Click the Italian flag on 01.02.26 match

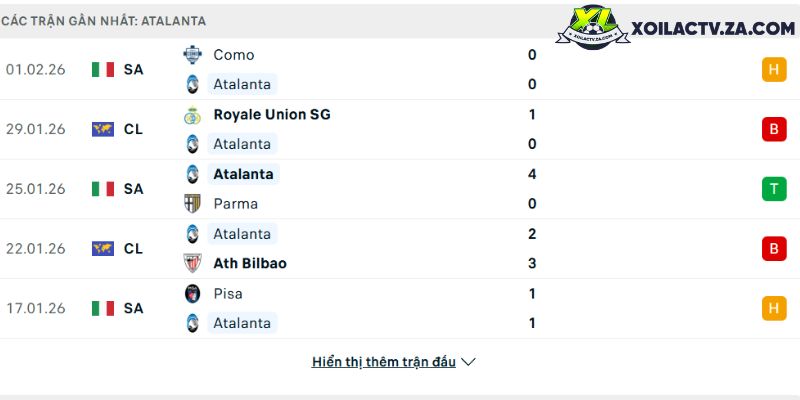[102, 69]
